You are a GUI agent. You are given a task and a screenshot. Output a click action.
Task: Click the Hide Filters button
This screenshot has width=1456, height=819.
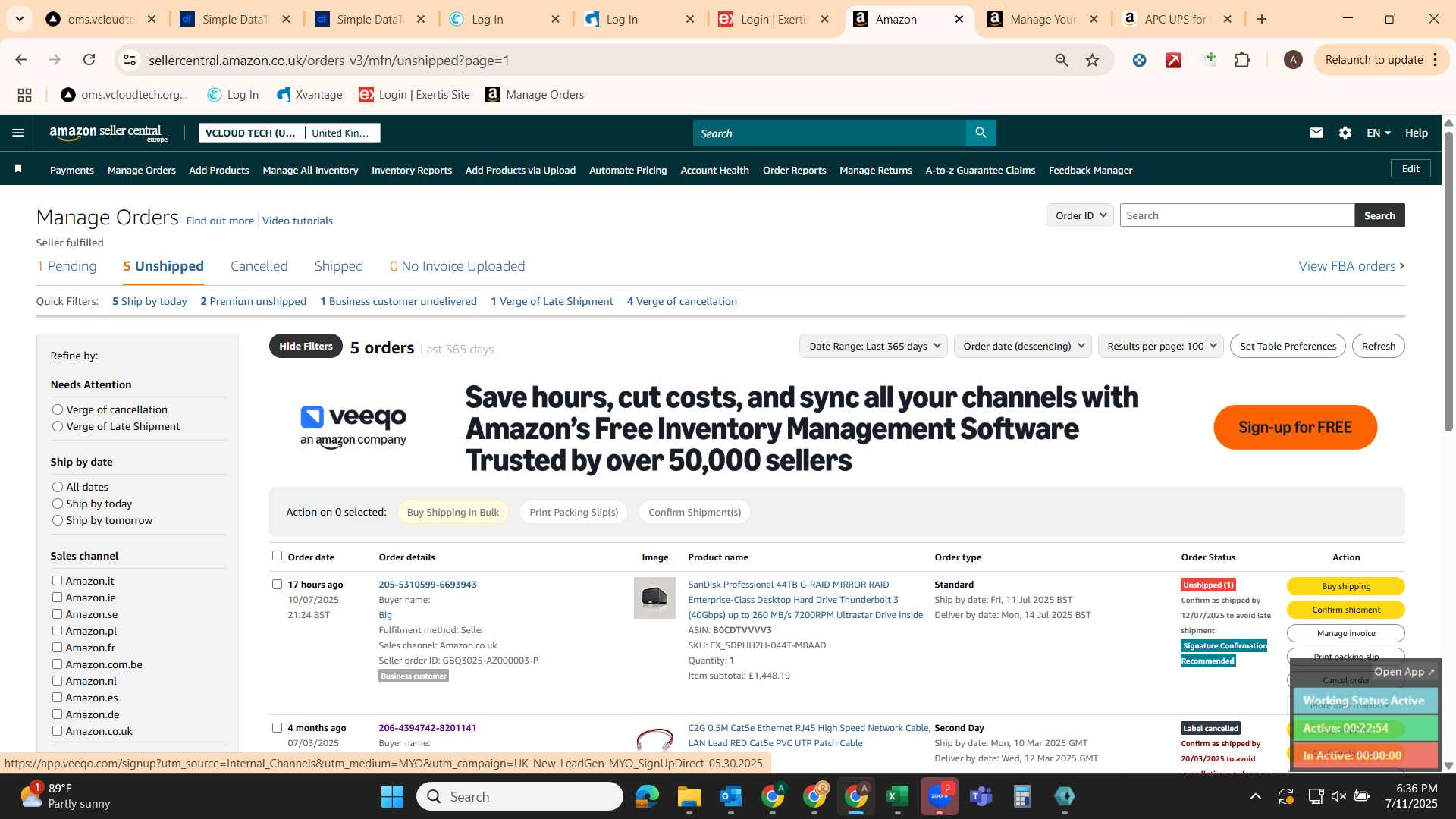pyautogui.click(x=306, y=346)
